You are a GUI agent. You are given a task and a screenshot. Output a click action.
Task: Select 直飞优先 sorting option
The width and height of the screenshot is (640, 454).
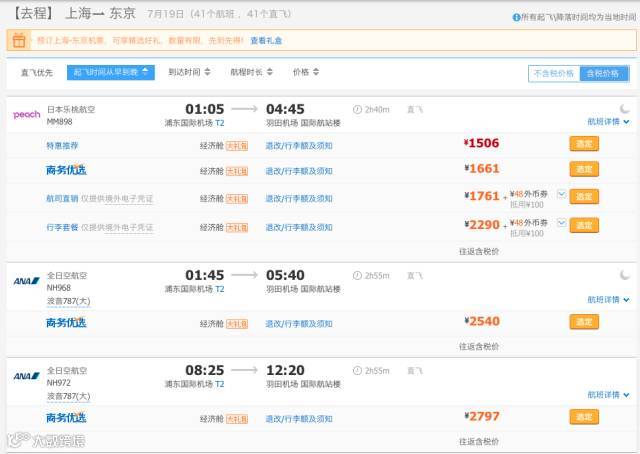37,73
